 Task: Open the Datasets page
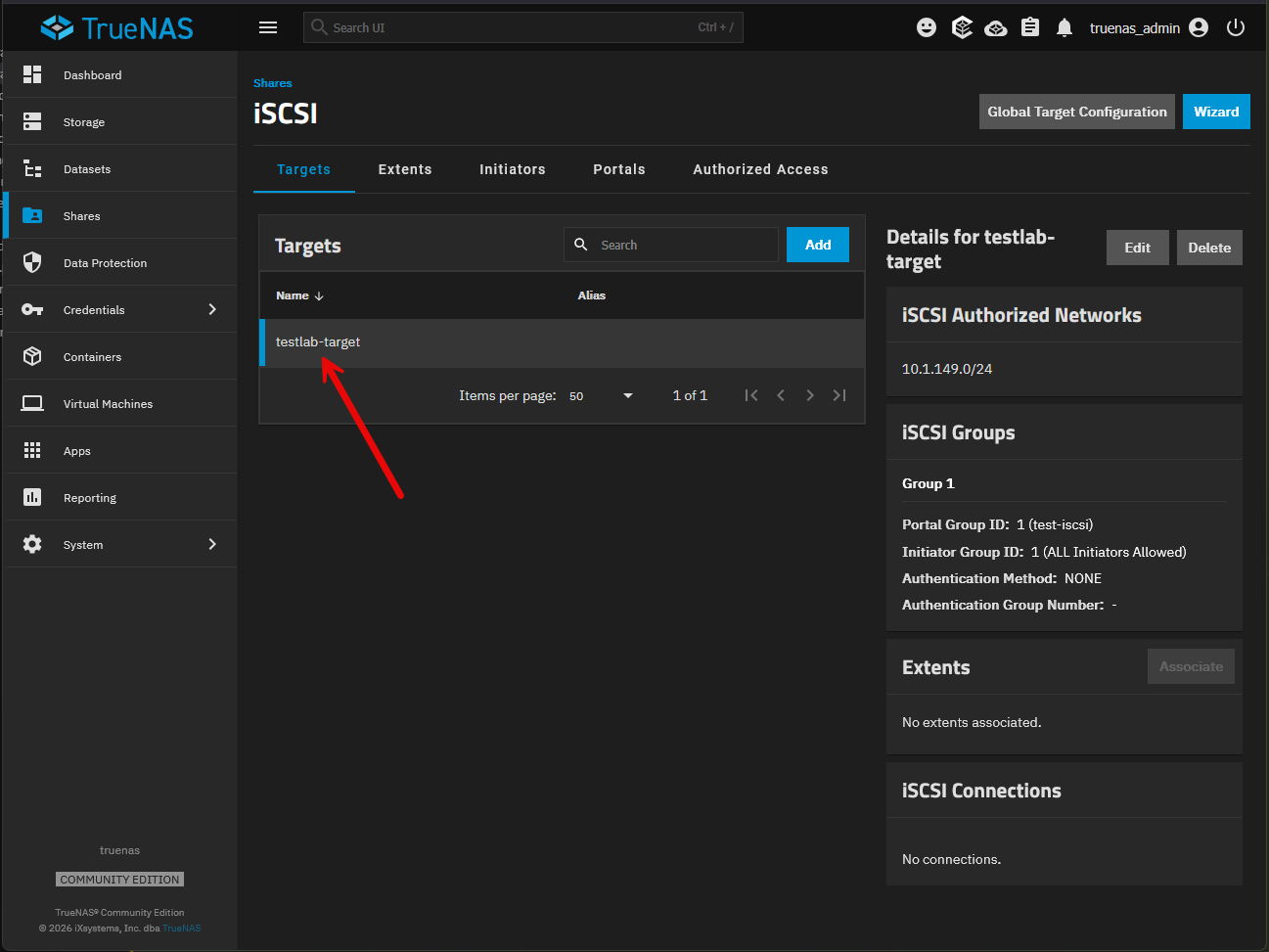[x=121, y=168]
